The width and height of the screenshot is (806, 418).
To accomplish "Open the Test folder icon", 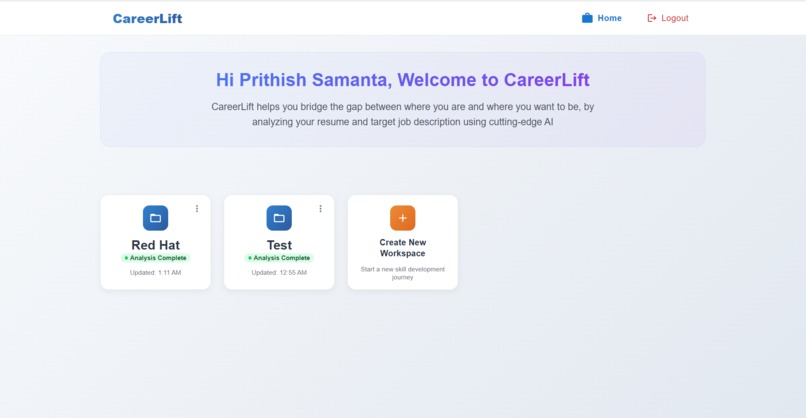I will (x=279, y=218).
